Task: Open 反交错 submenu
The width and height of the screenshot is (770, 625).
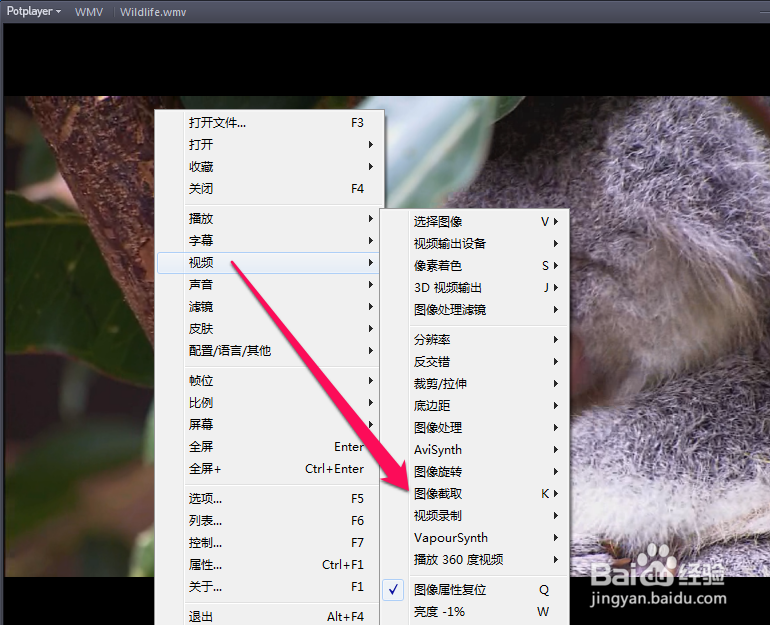Action: pos(475,362)
